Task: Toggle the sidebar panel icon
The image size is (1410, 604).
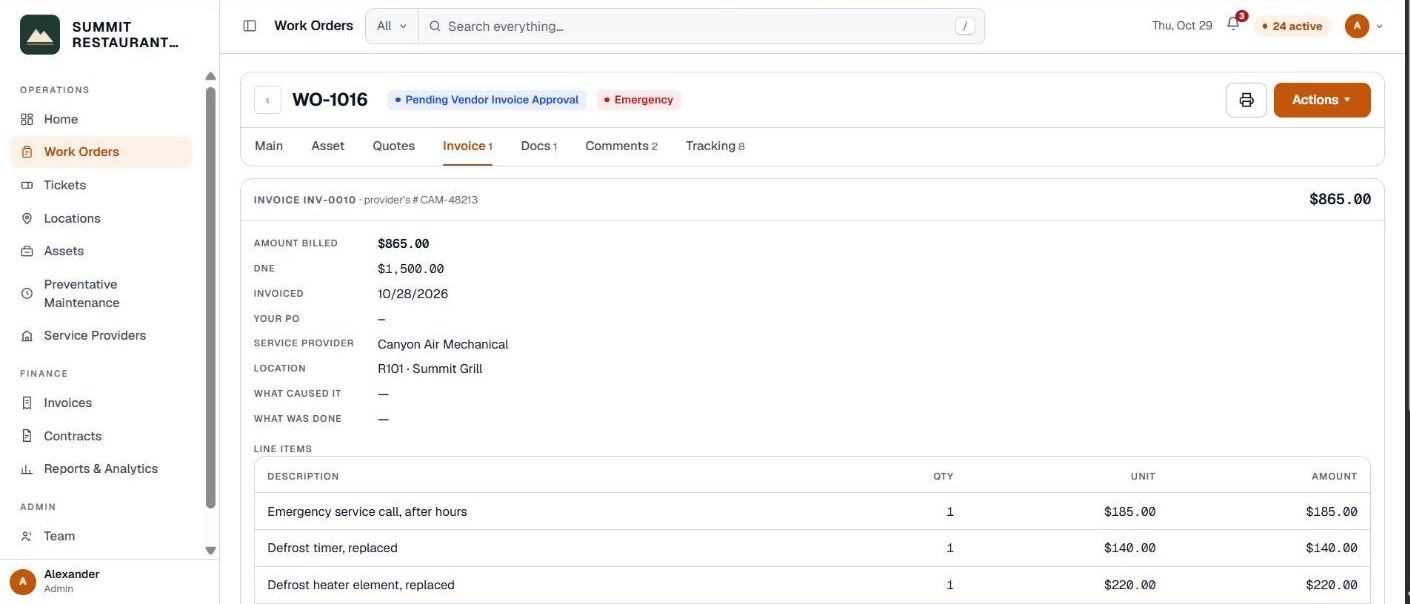Action: click(x=250, y=26)
